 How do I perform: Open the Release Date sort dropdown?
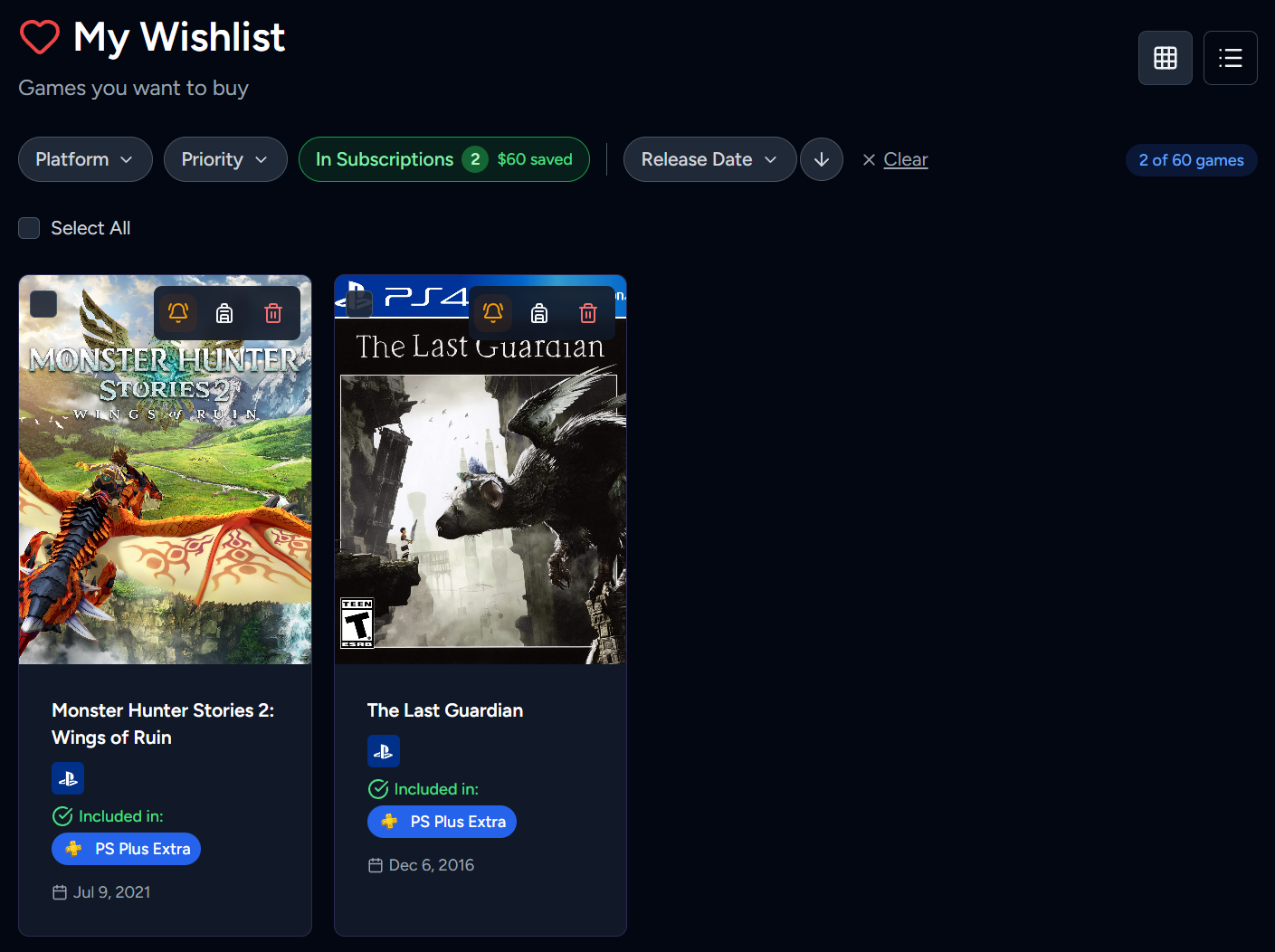click(709, 159)
